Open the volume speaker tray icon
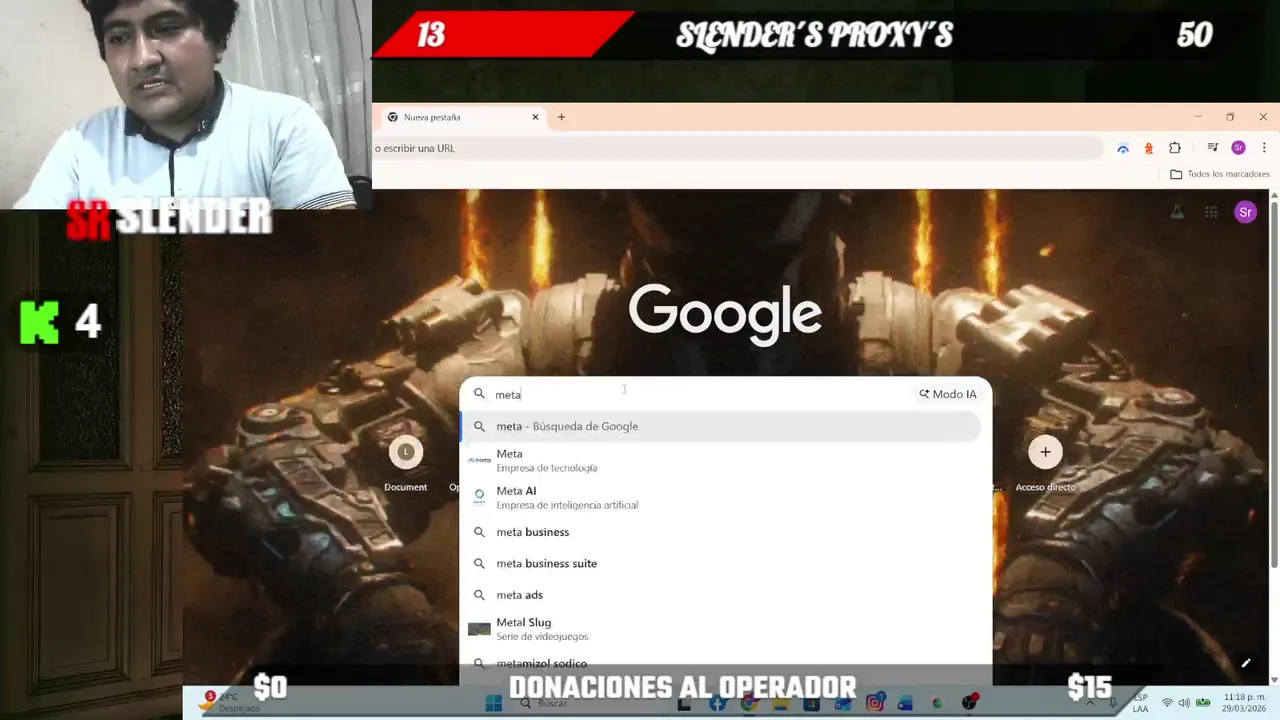The image size is (1280, 720). (x=1184, y=703)
